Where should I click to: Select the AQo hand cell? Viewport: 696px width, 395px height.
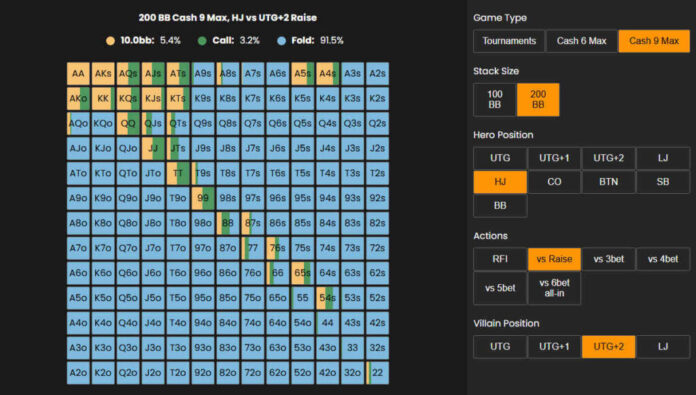tap(78, 123)
